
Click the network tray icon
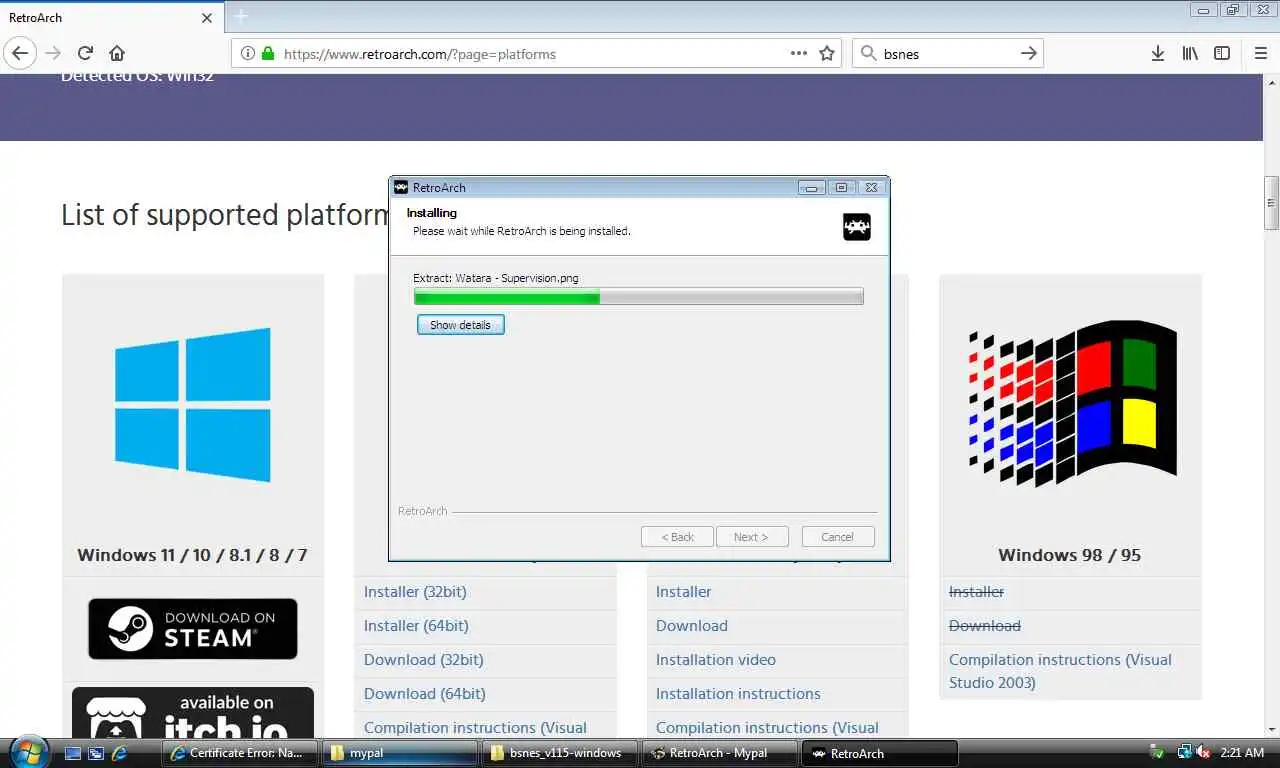pos(1184,752)
